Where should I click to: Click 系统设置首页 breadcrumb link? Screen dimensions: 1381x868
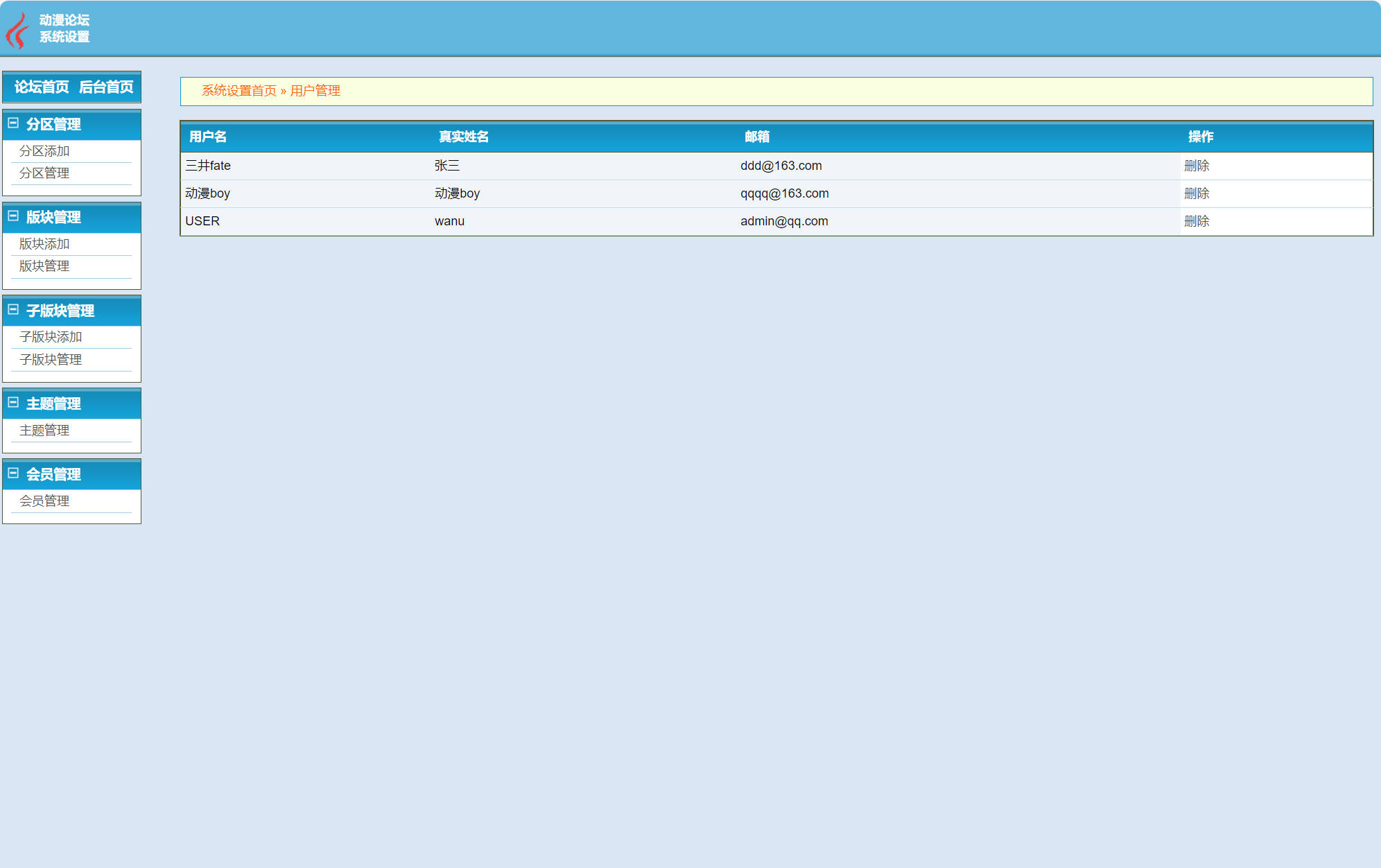tap(238, 91)
